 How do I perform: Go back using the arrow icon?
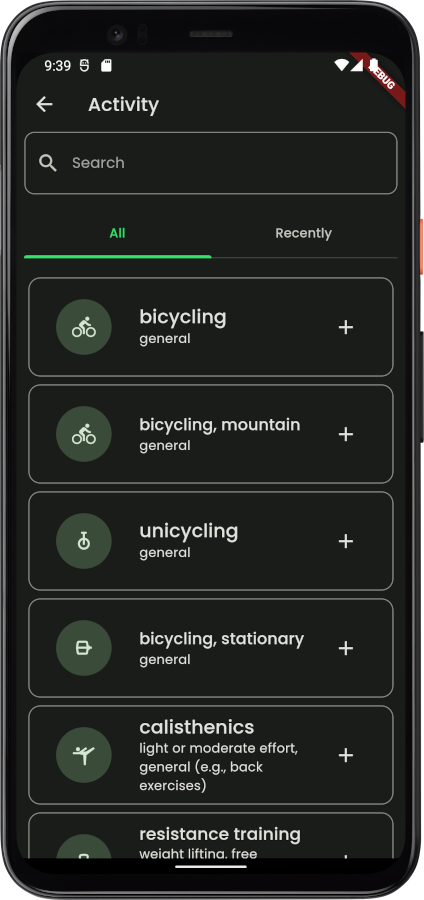coord(44,104)
